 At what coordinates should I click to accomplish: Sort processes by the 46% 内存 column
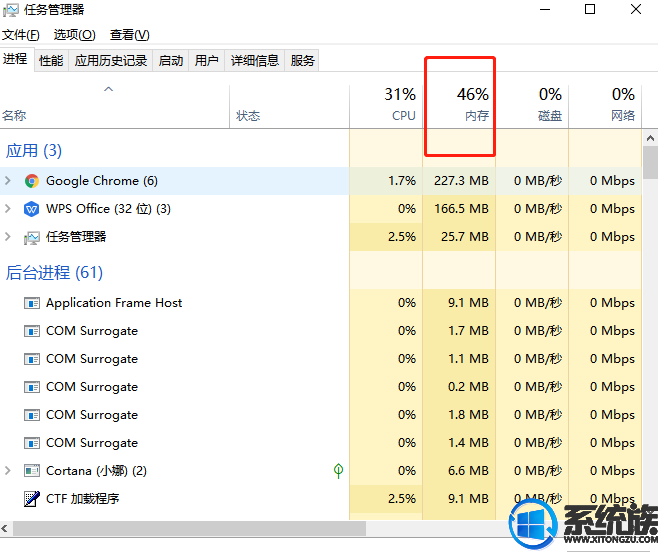pos(459,107)
